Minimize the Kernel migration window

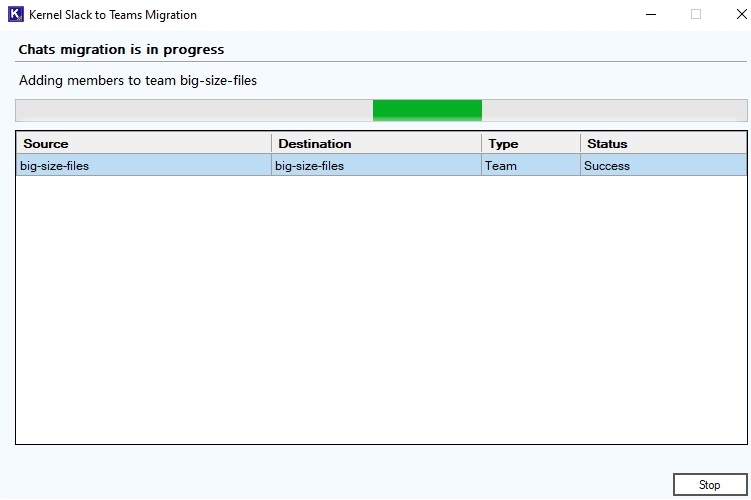651,14
